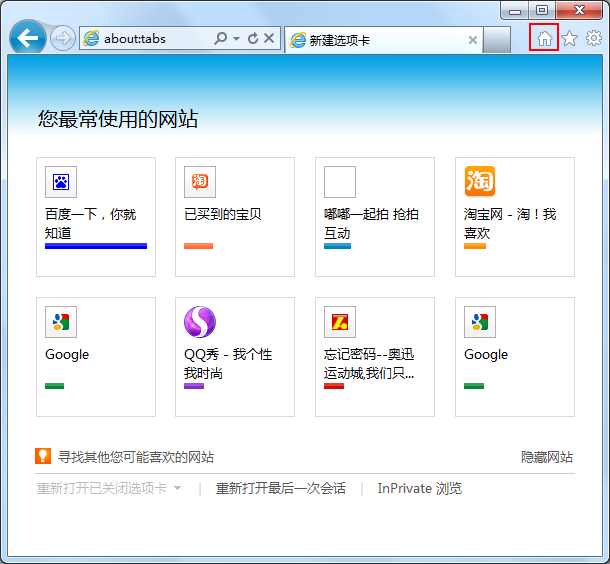This screenshot has height=564, width=610.
Task: Click the purple QQ秀 activity bar
Action: [x=194, y=386]
